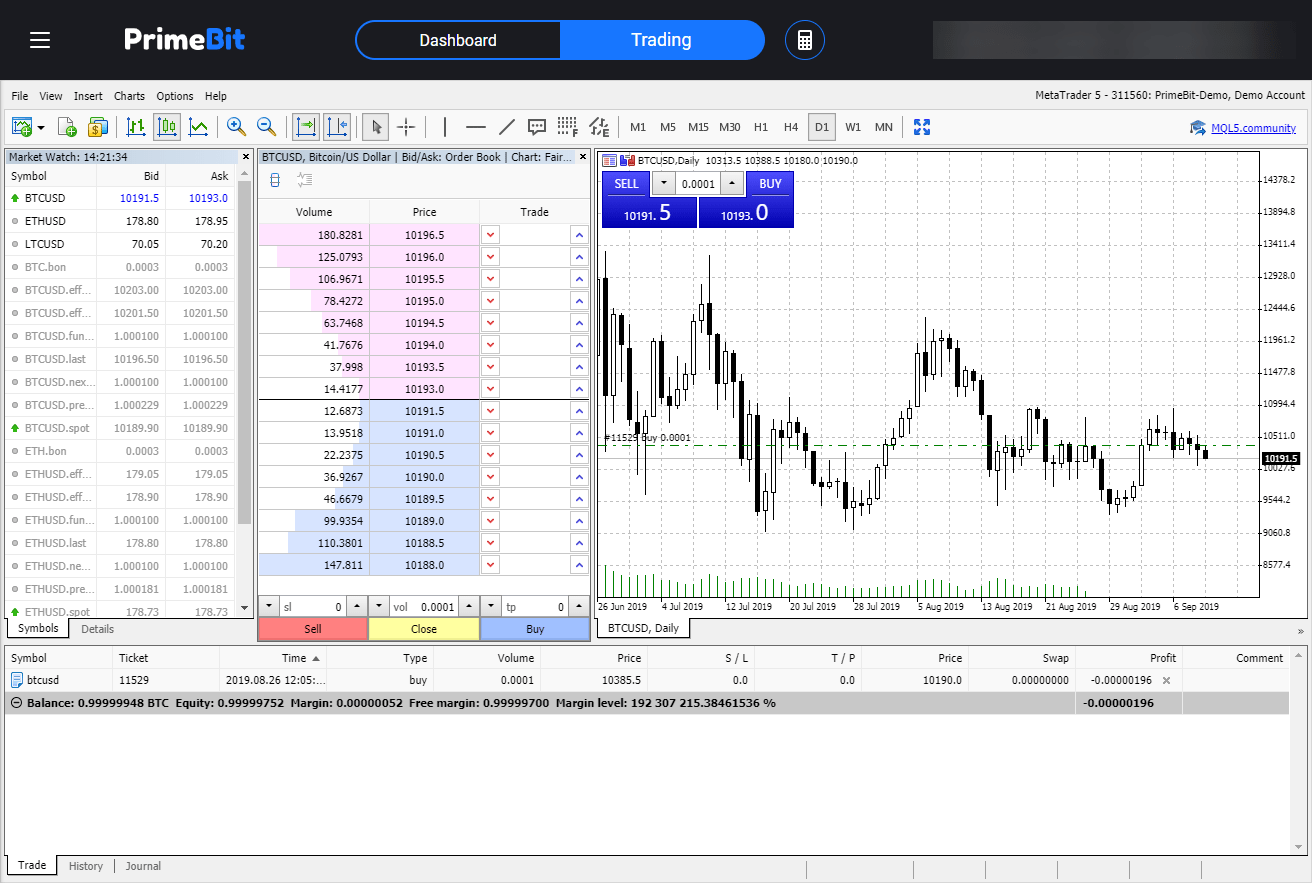Decrease the sl value in order book
1312x883 pixels.
click(268, 606)
